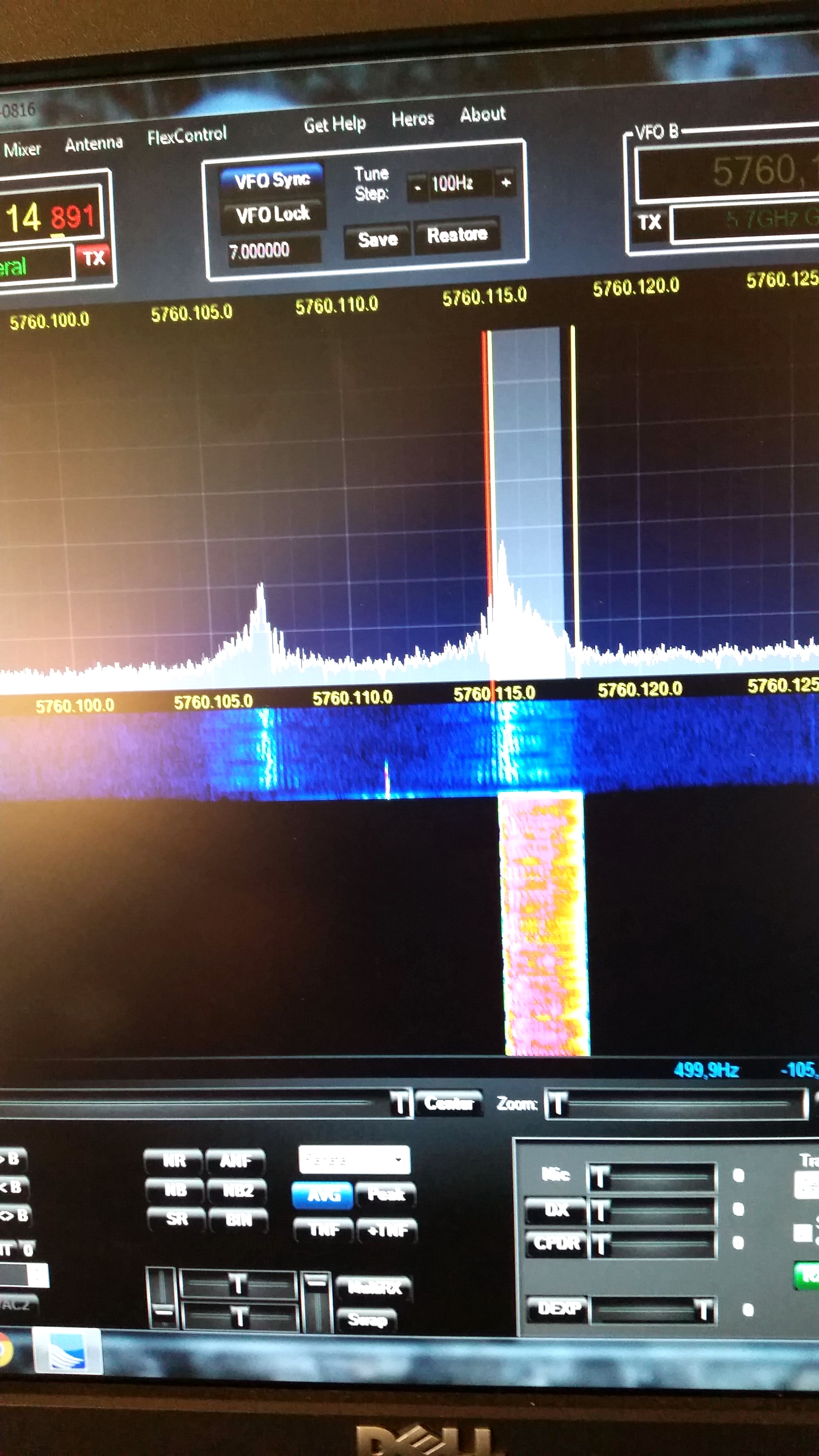The width and height of the screenshot is (819, 1456).
Task: Adjust the horizontal slider left of MultiRX
Action: point(238,1285)
